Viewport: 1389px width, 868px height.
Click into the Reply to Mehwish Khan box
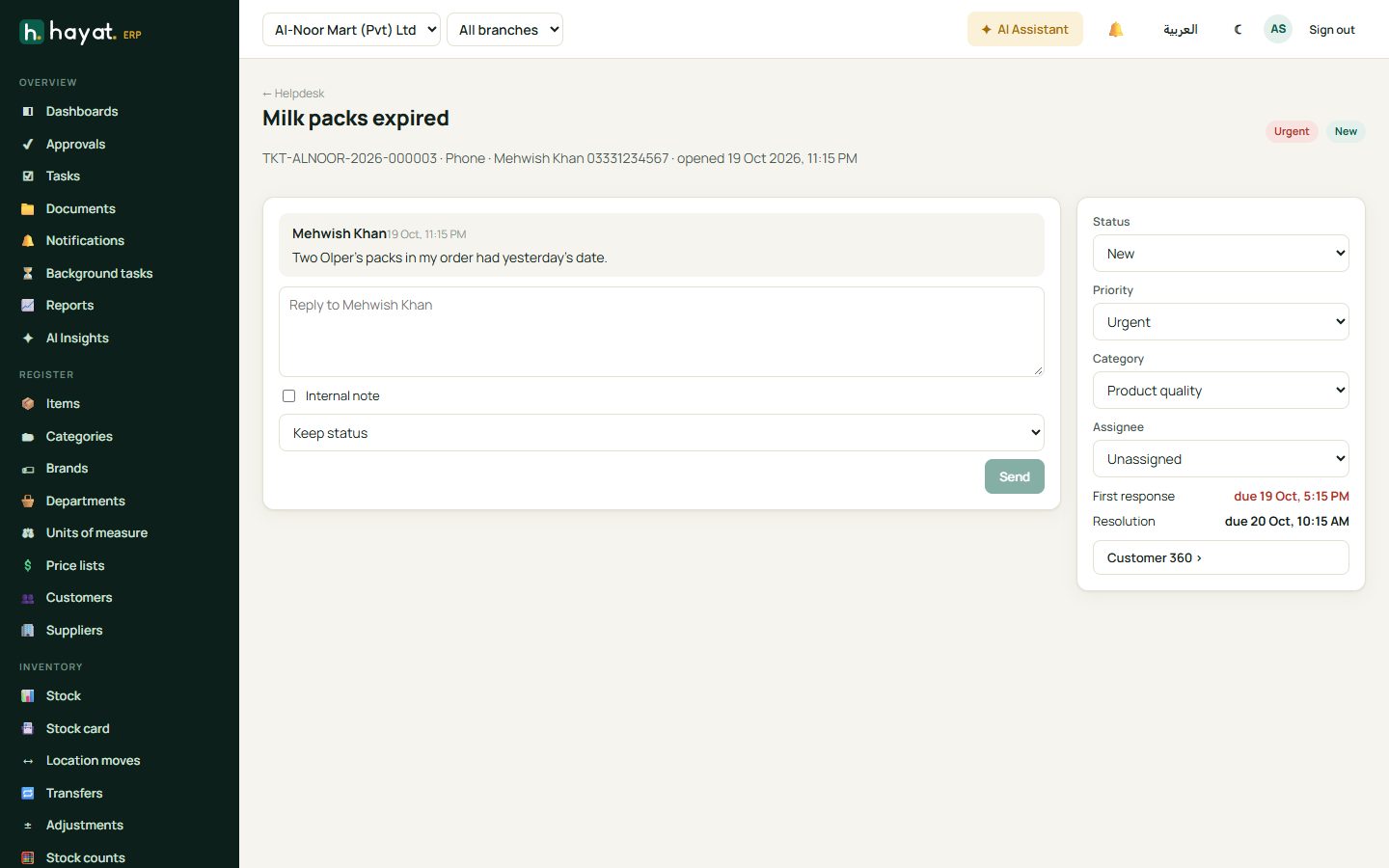click(x=662, y=332)
